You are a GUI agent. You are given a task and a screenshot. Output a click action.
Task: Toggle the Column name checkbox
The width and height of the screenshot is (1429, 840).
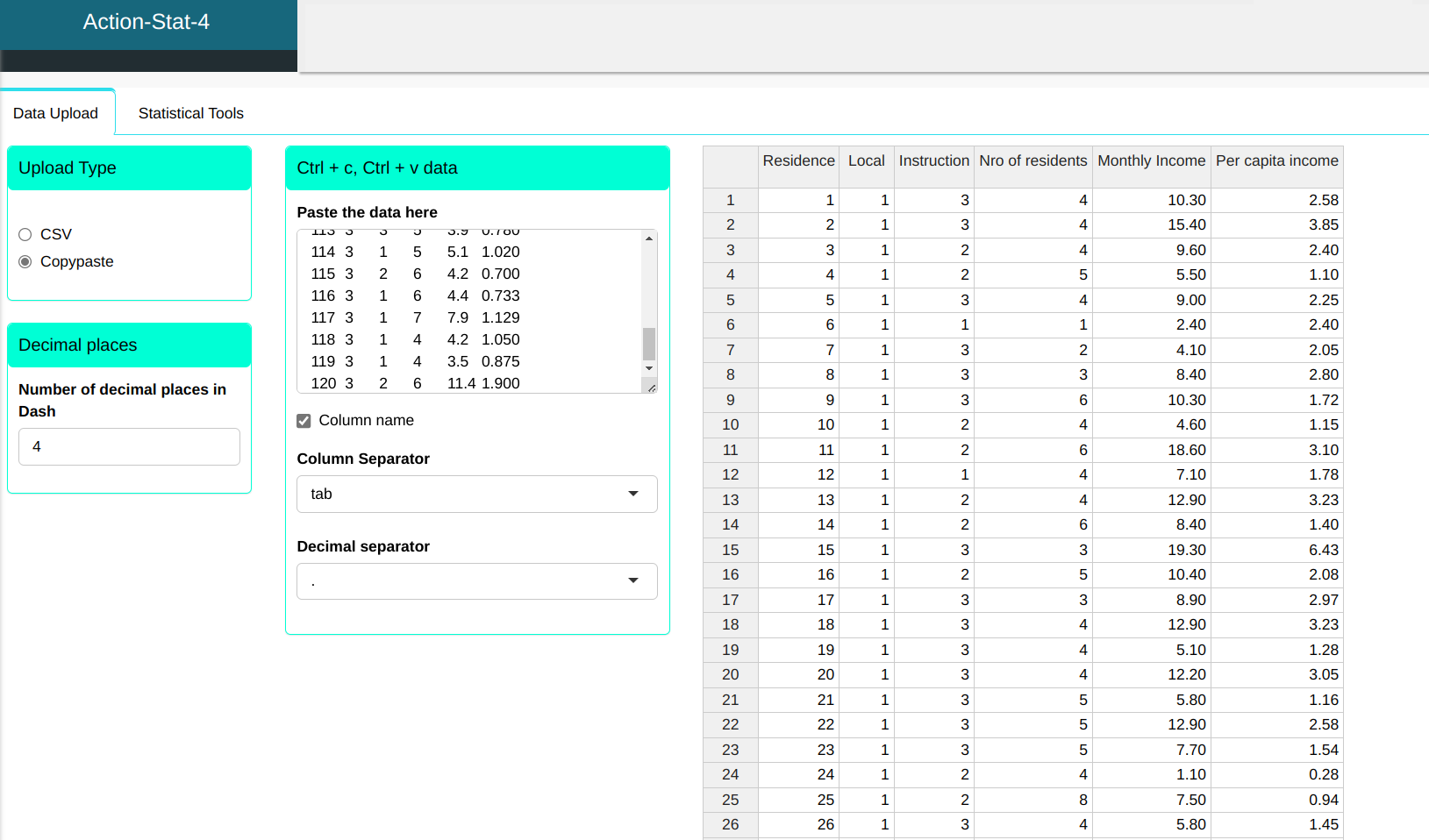(304, 421)
